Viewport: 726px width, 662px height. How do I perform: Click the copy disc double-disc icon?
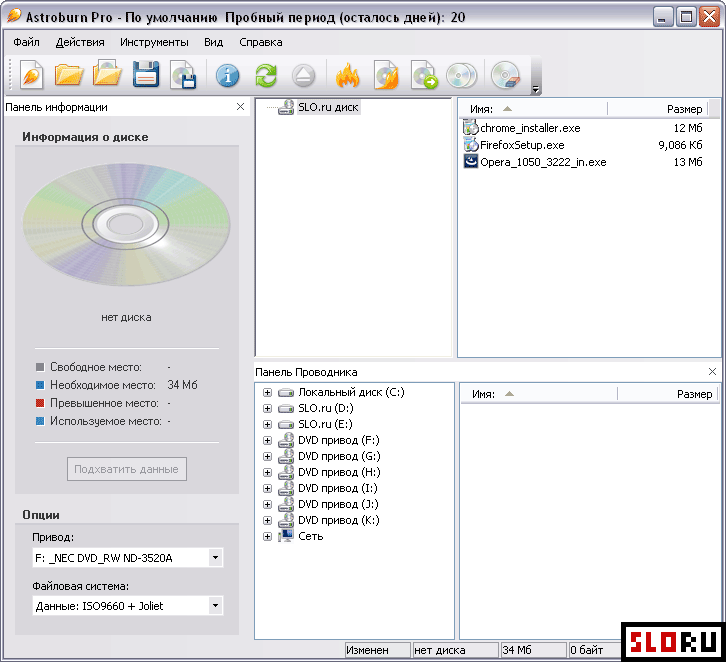pyautogui.click(x=461, y=75)
